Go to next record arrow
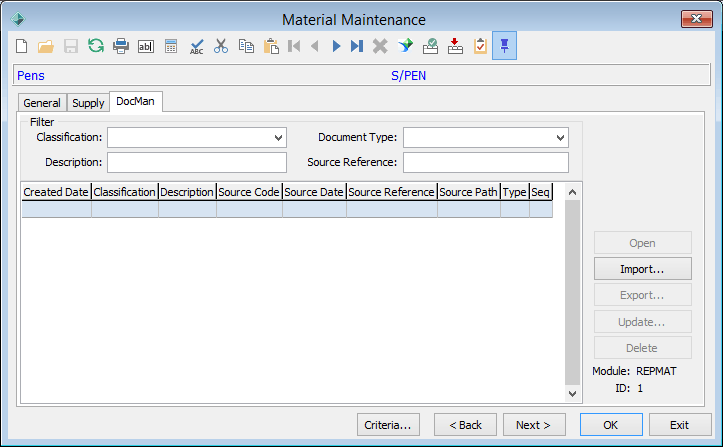The width and height of the screenshot is (723, 447). (x=336, y=46)
